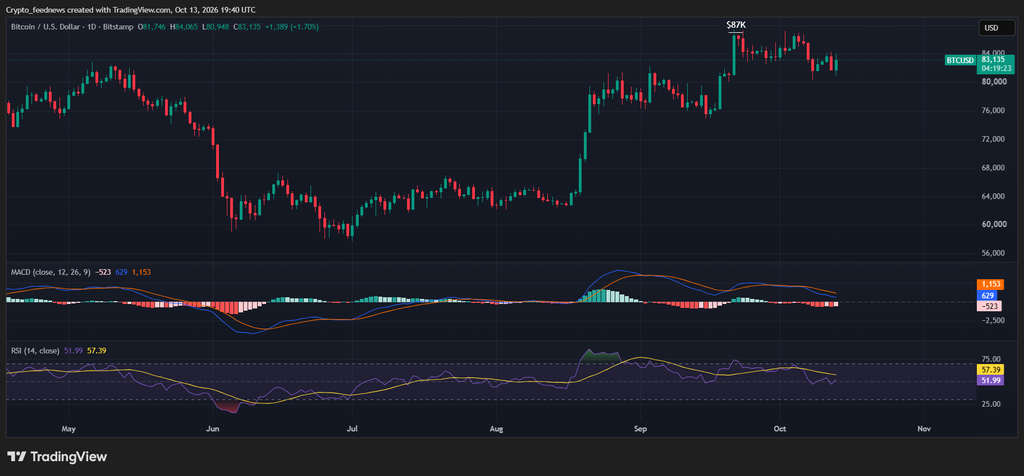Viewport: 1024px width, 476px height.
Task: Click the +1,389 (+1.70%) change value
Action: 292,27
